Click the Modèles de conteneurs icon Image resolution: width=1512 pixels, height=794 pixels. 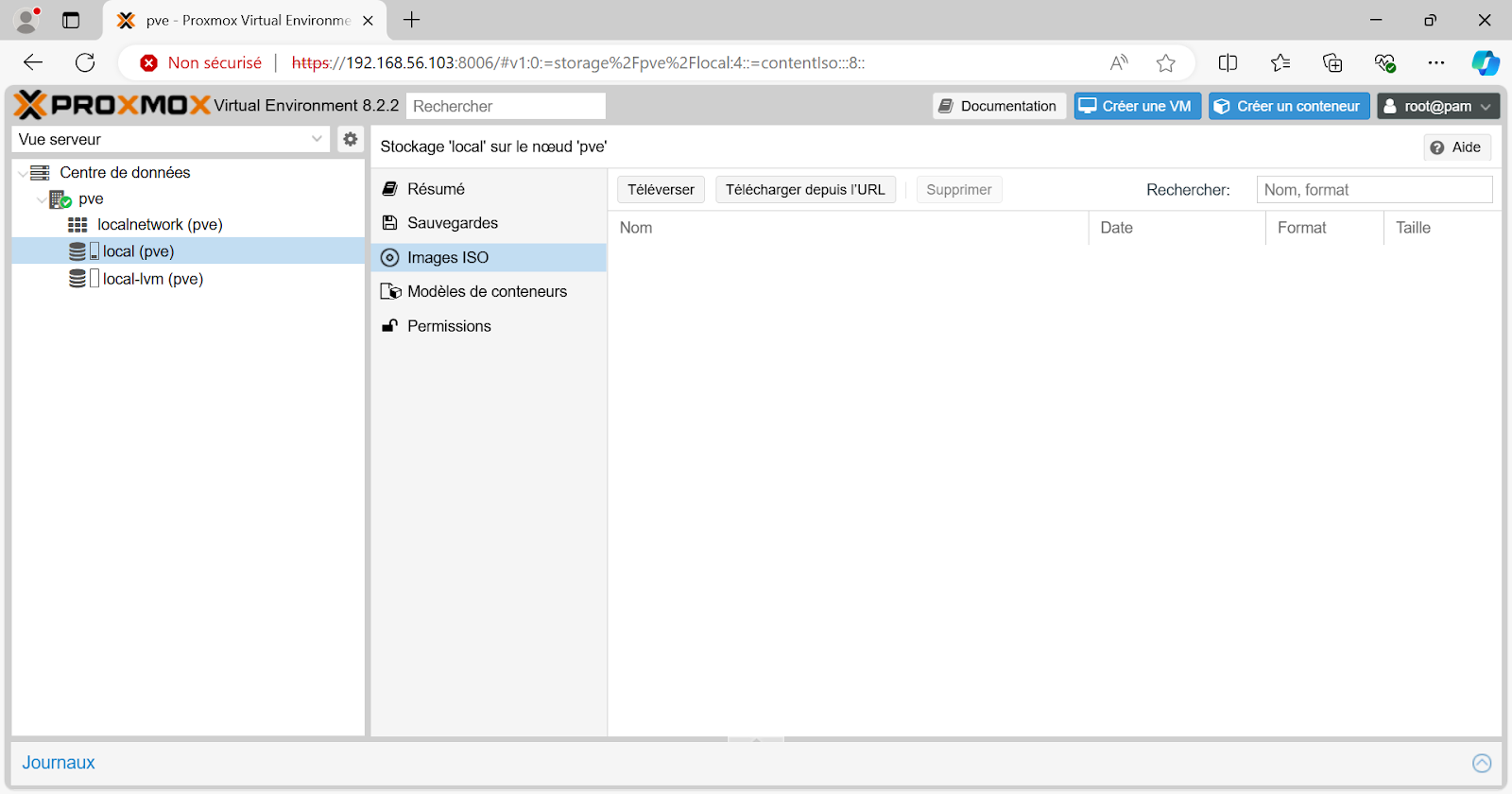click(390, 291)
